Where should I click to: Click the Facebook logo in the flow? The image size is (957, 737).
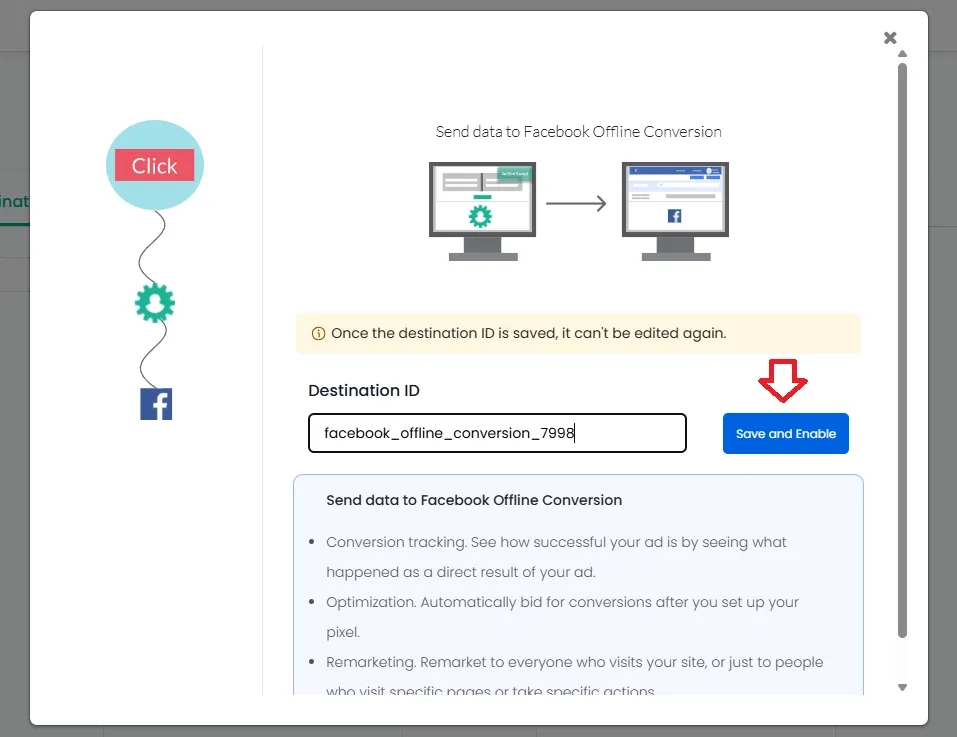tap(156, 404)
